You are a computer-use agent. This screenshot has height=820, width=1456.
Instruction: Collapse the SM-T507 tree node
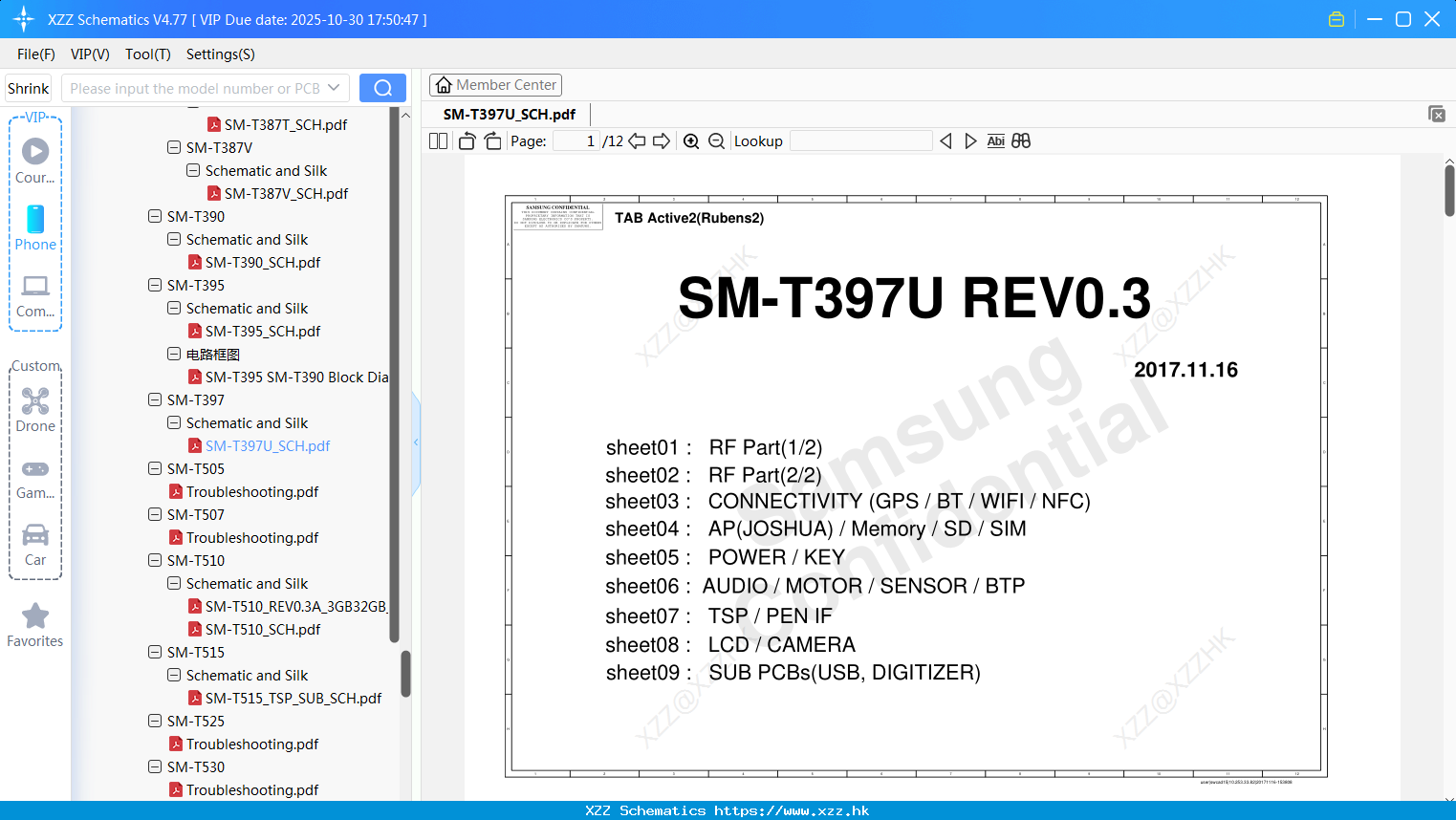(x=155, y=514)
